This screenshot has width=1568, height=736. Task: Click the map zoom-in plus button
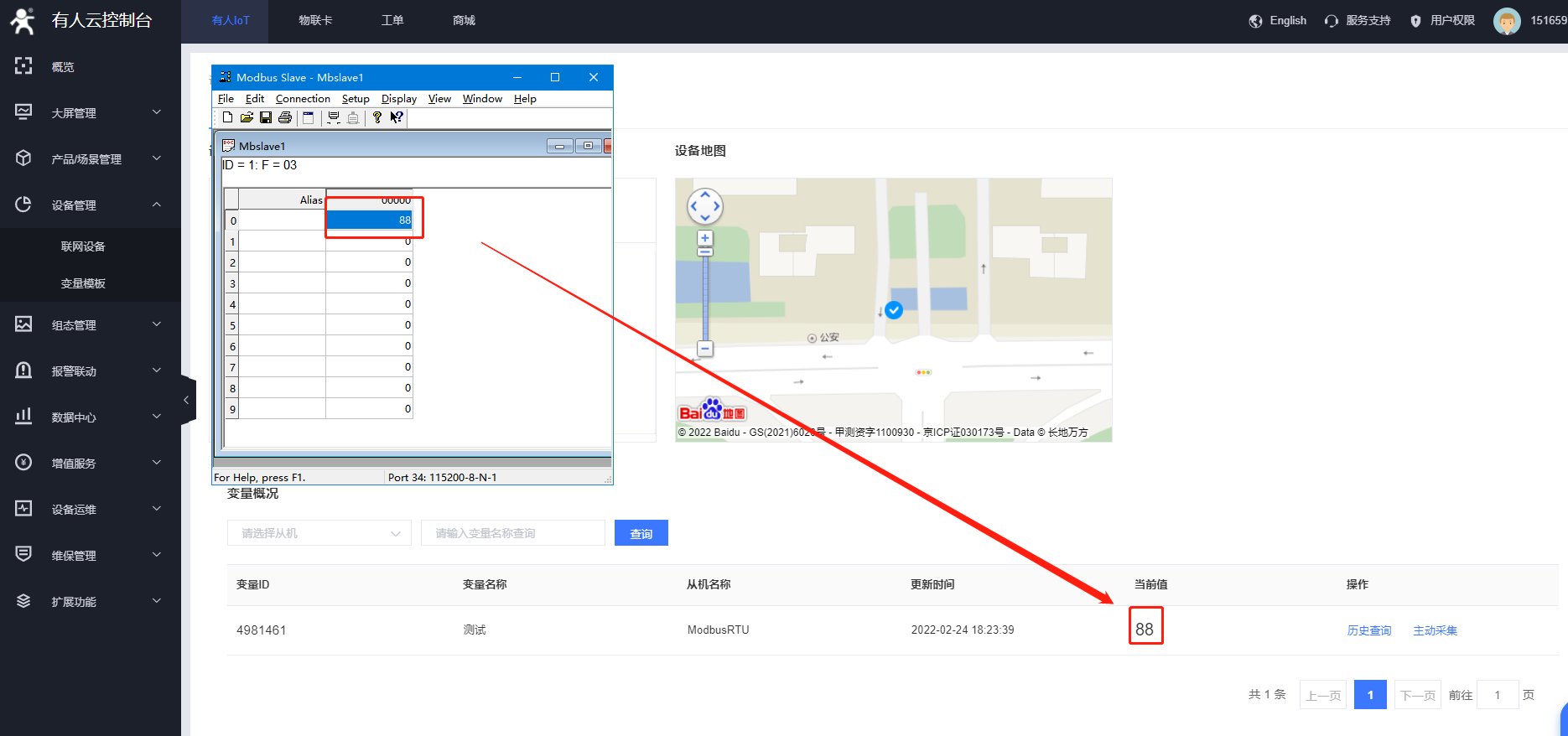coord(705,238)
